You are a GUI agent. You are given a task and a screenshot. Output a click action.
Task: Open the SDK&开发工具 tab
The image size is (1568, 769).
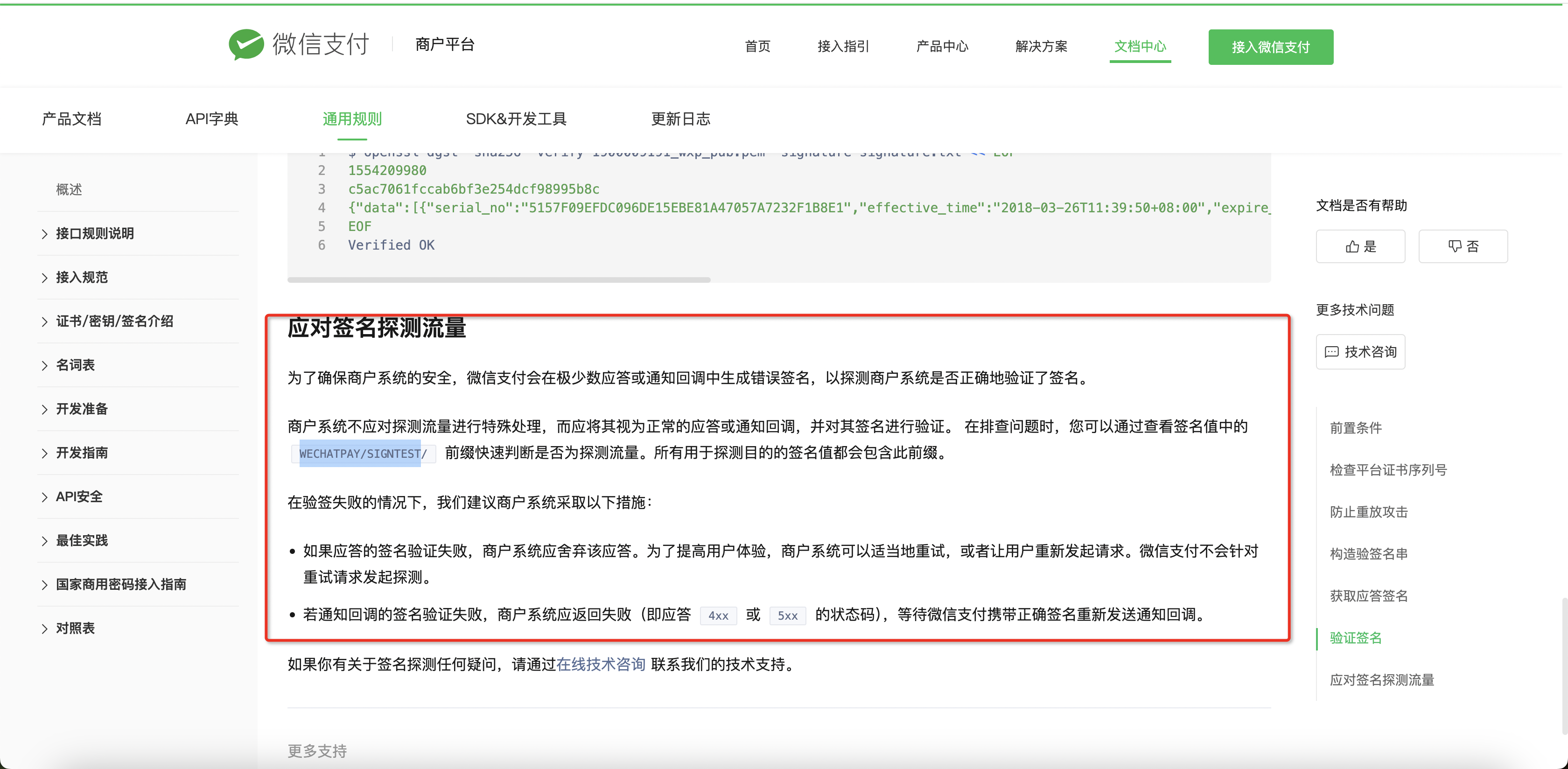(x=516, y=119)
